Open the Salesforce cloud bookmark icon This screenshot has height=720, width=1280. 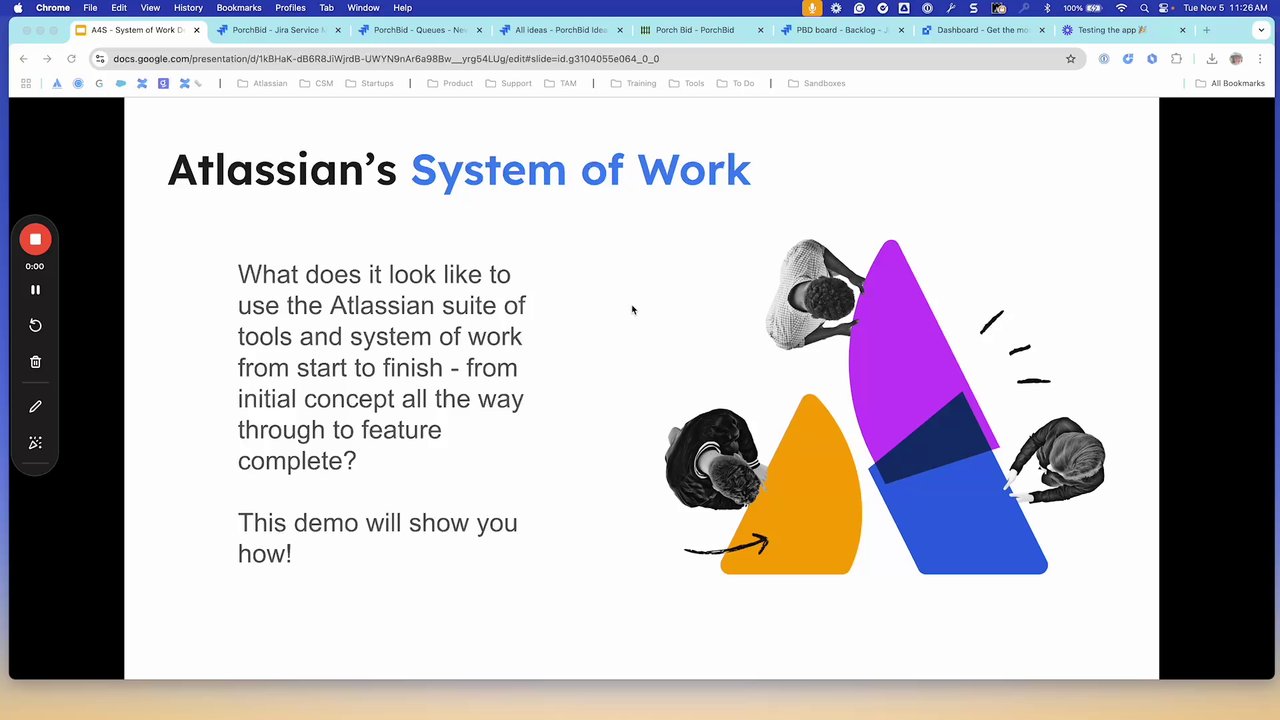[x=121, y=83]
